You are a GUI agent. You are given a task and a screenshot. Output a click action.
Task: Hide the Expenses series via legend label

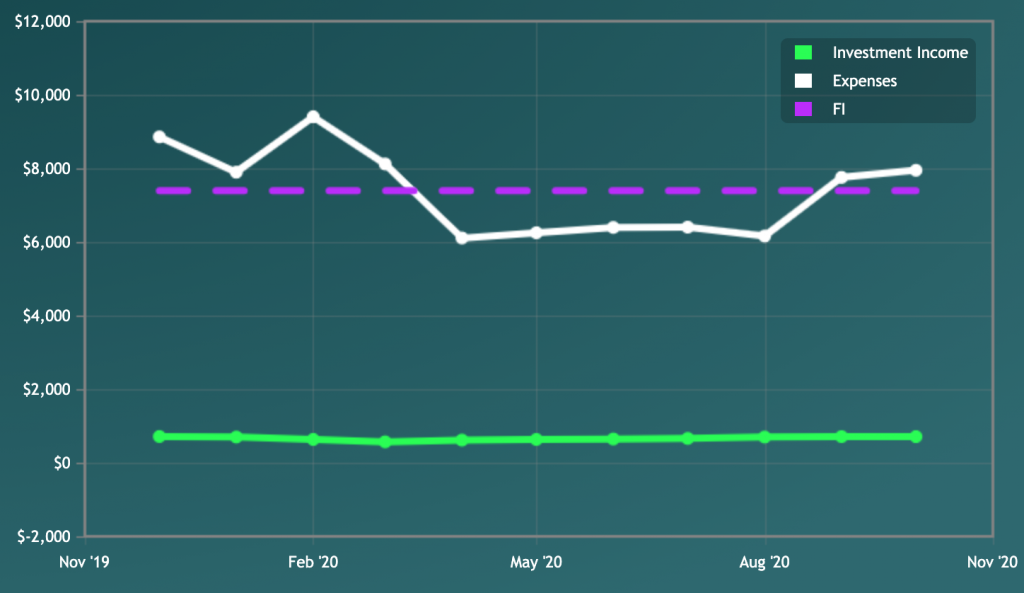pos(864,81)
